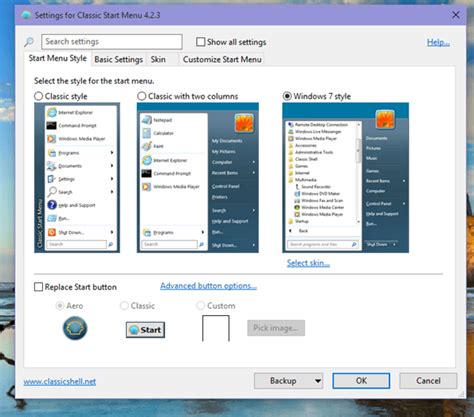The width and height of the screenshot is (474, 417).
Task: Open Advanced button options link
Action: point(208,286)
